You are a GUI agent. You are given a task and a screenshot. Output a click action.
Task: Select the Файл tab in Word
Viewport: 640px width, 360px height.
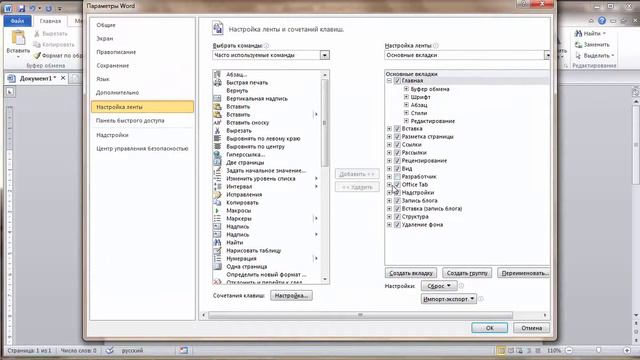click(18, 21)
